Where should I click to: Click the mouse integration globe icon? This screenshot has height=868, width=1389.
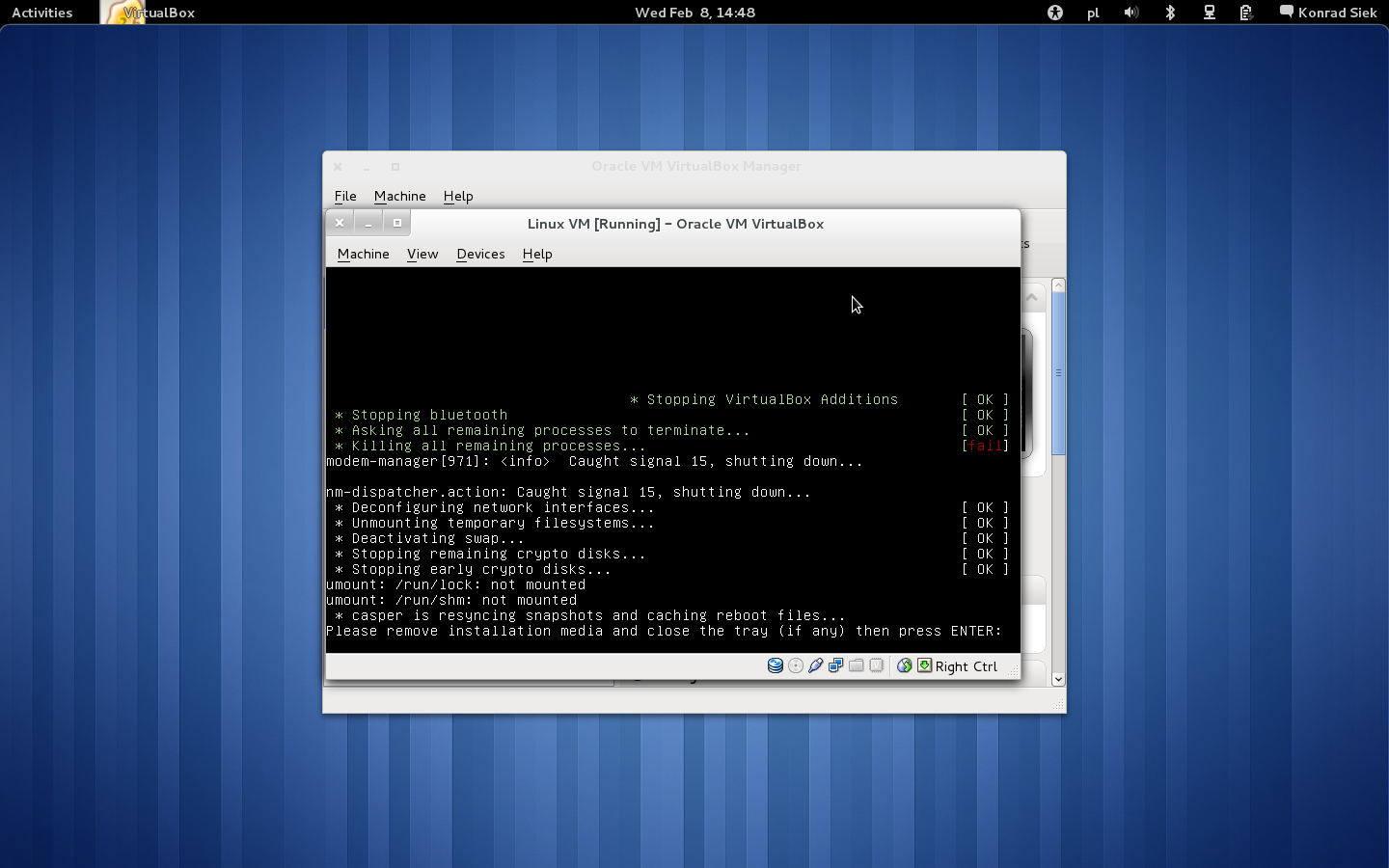coord(904,666)
